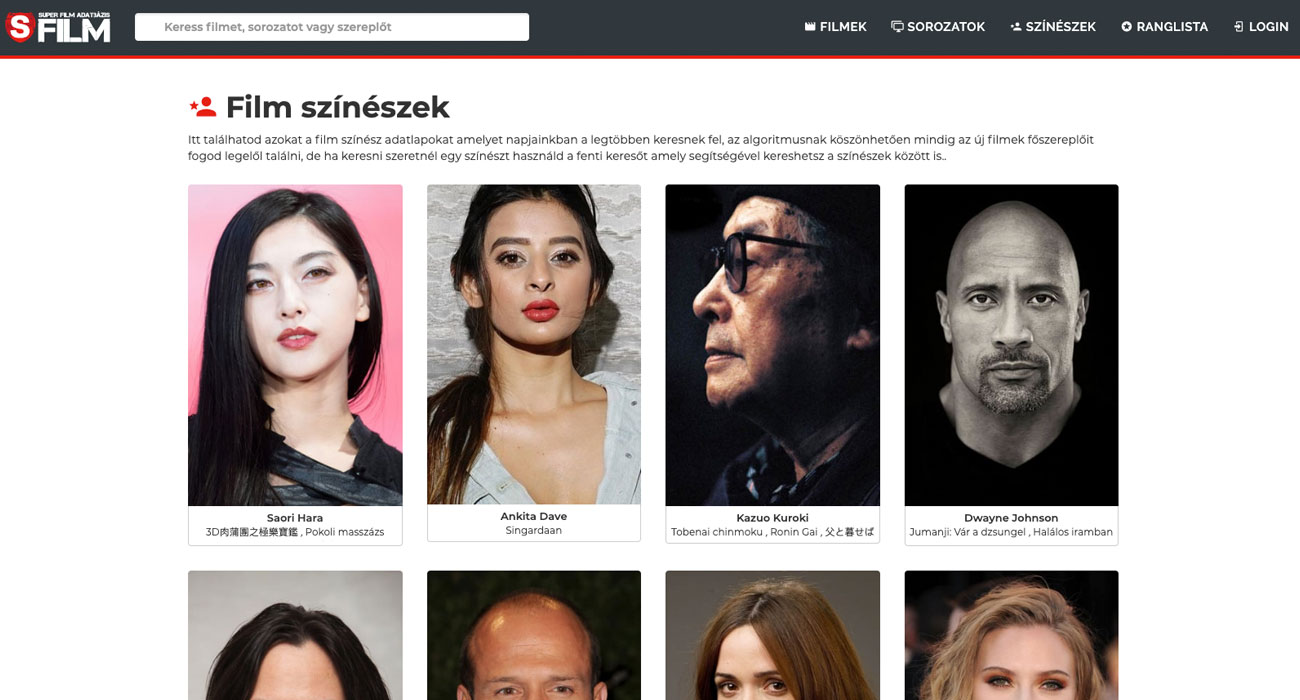Click the red person-star heading icon
This screenshot has height=700, width=1300.
(202, 106)
